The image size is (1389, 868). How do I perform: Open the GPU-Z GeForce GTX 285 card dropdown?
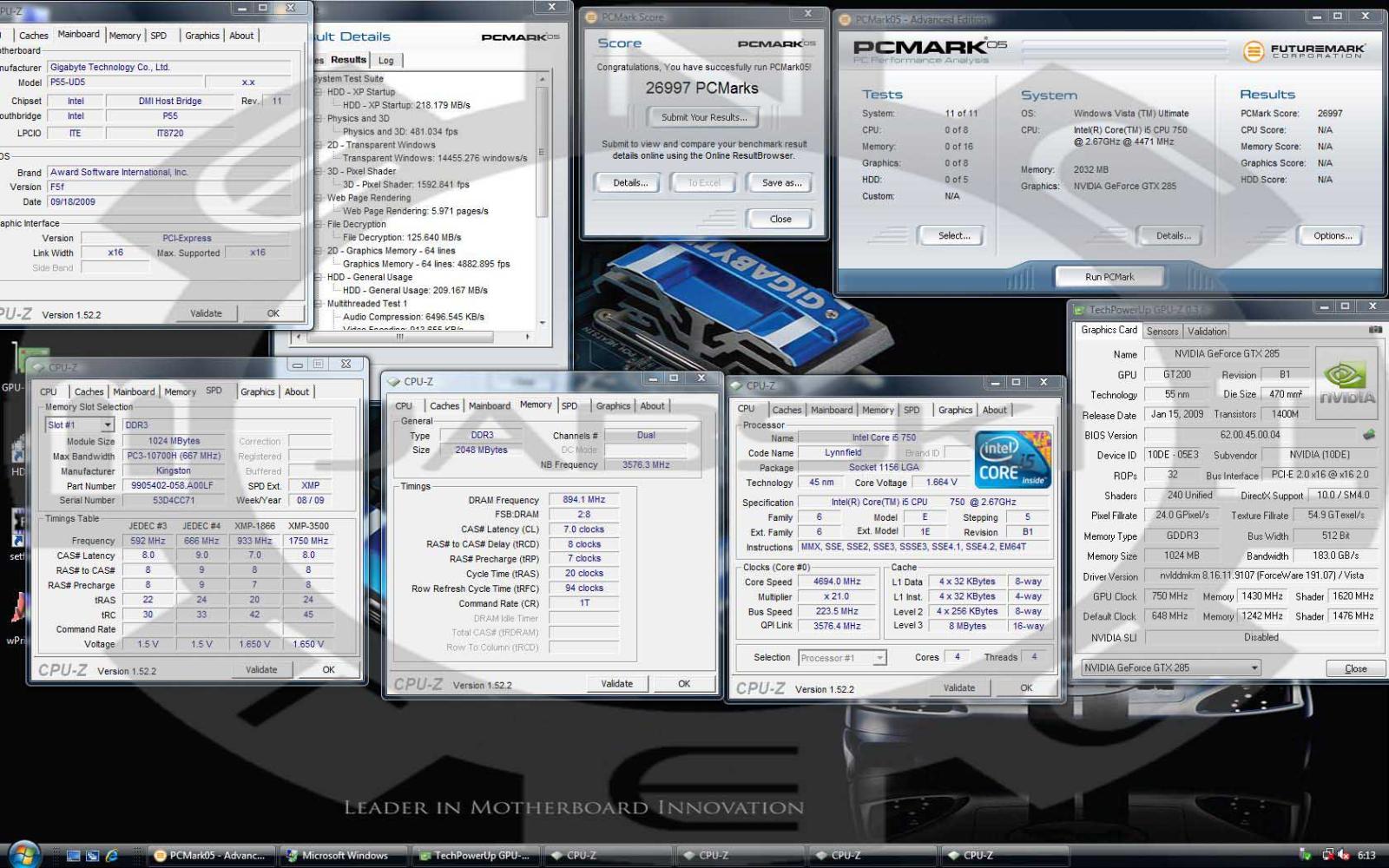tap(1254, 668)
